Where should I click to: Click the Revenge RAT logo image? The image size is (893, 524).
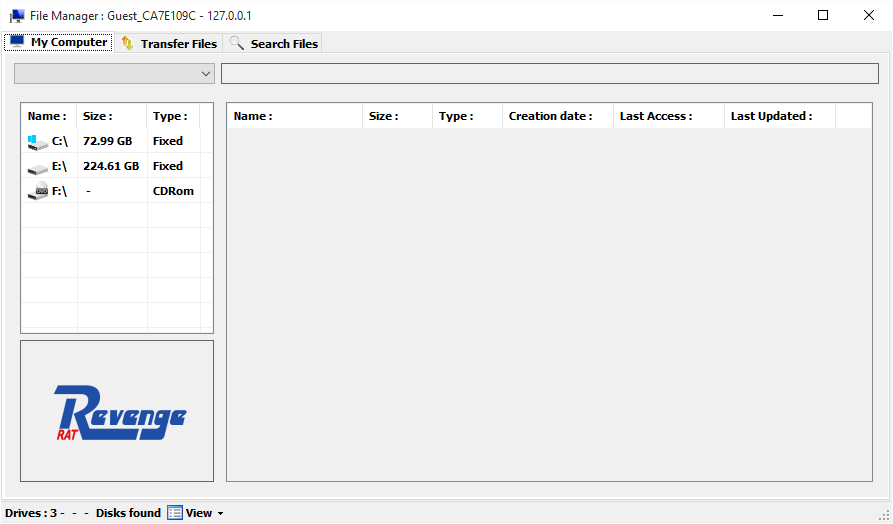point(120,413)
